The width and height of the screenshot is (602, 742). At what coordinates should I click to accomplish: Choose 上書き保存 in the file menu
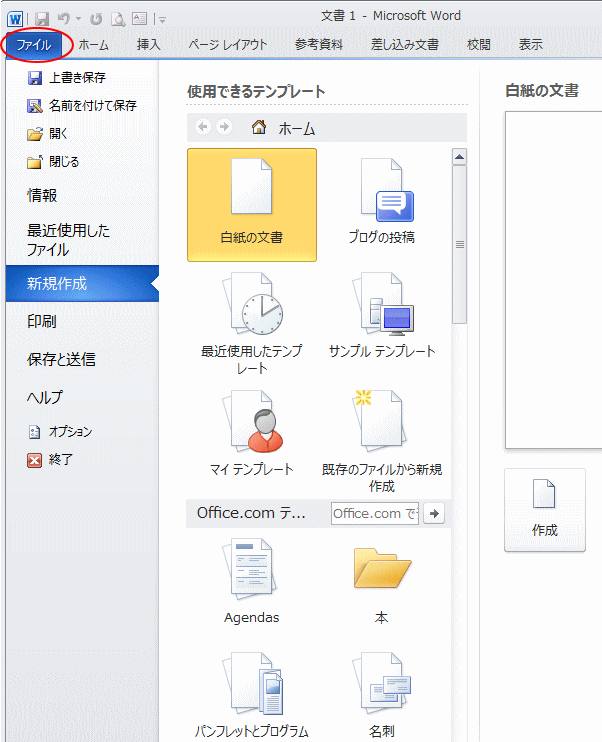click(66, 78)
